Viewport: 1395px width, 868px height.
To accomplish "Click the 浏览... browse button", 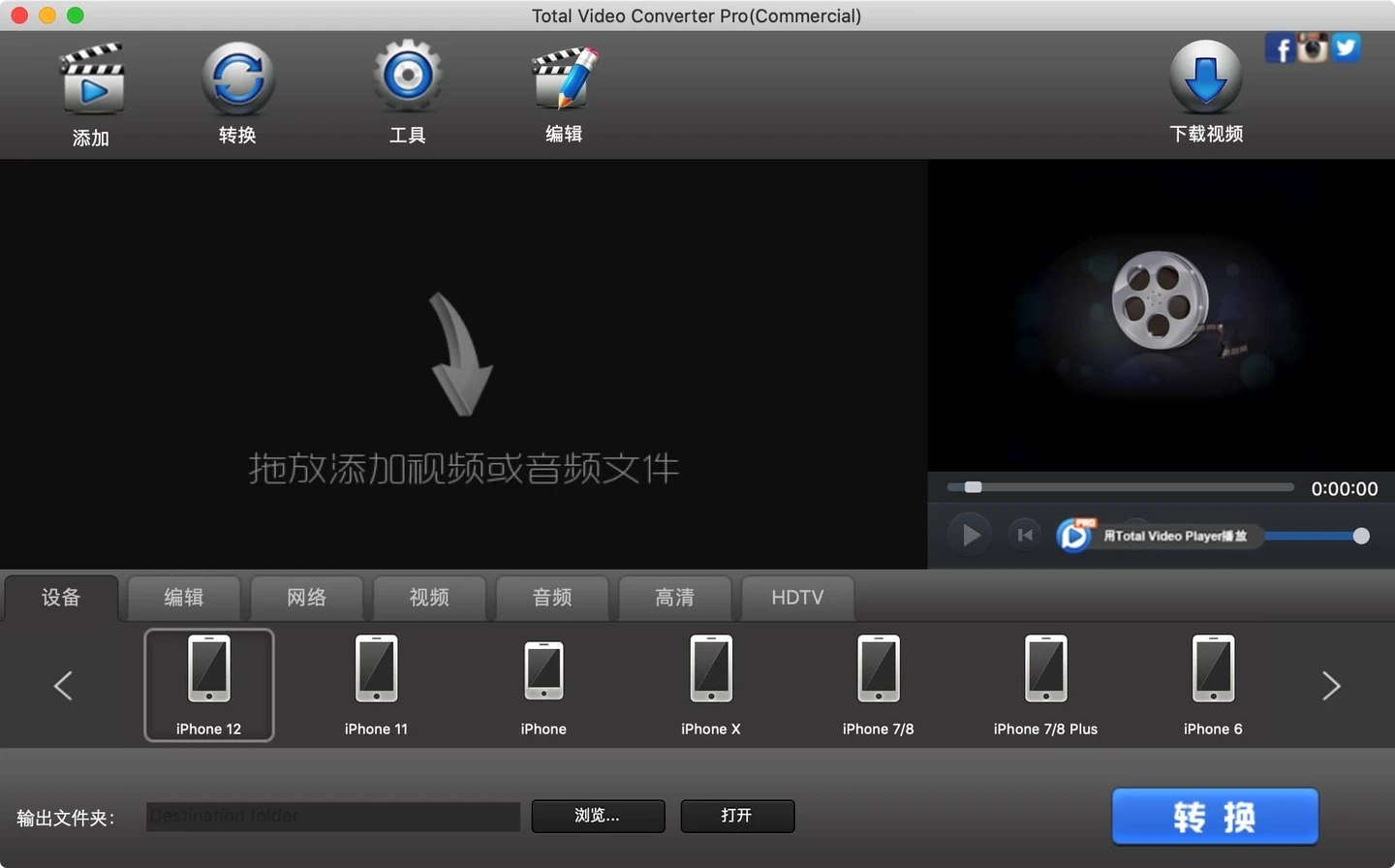I will point(598,816).
